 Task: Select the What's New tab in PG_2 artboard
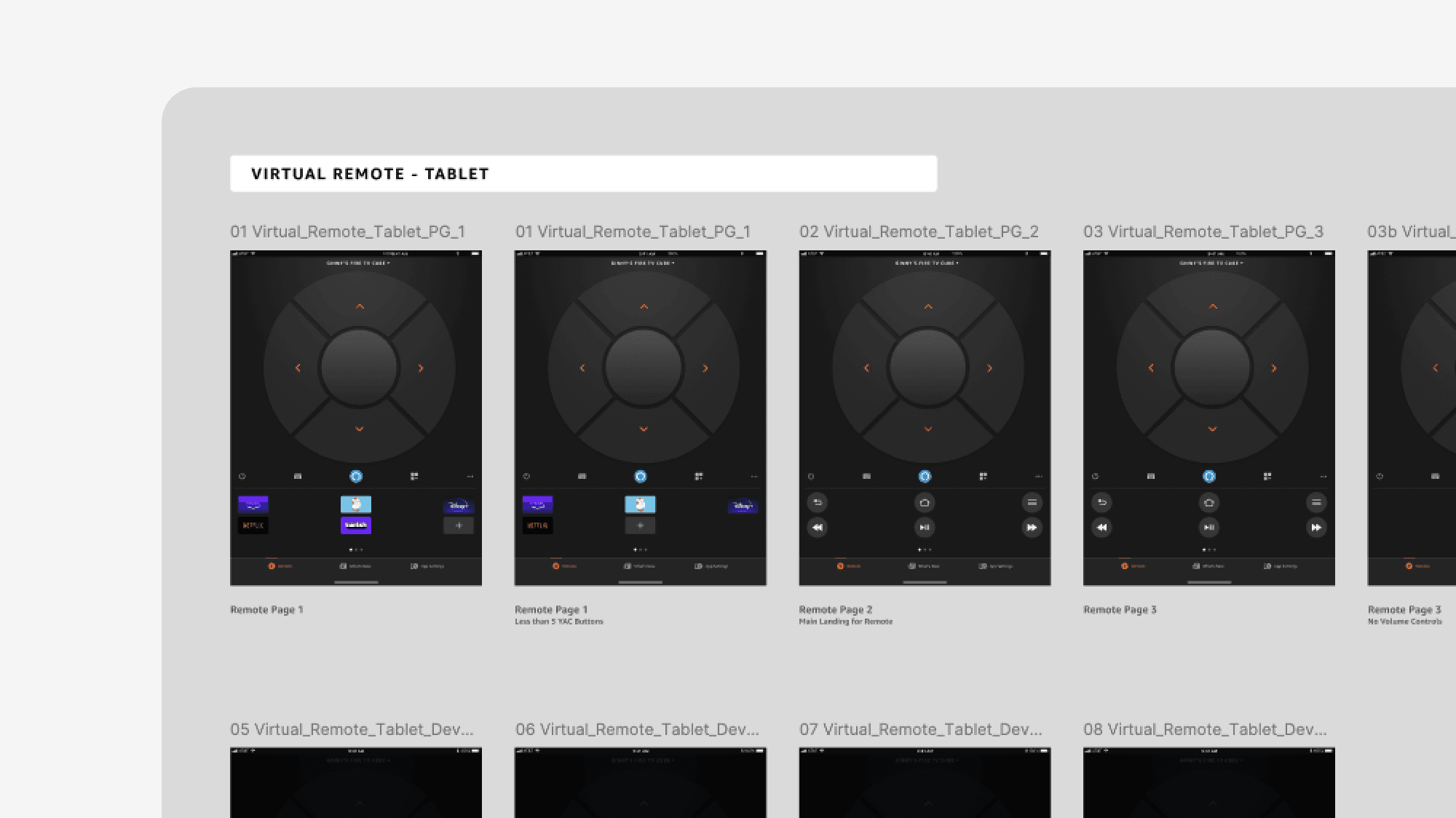click(925, 566)
